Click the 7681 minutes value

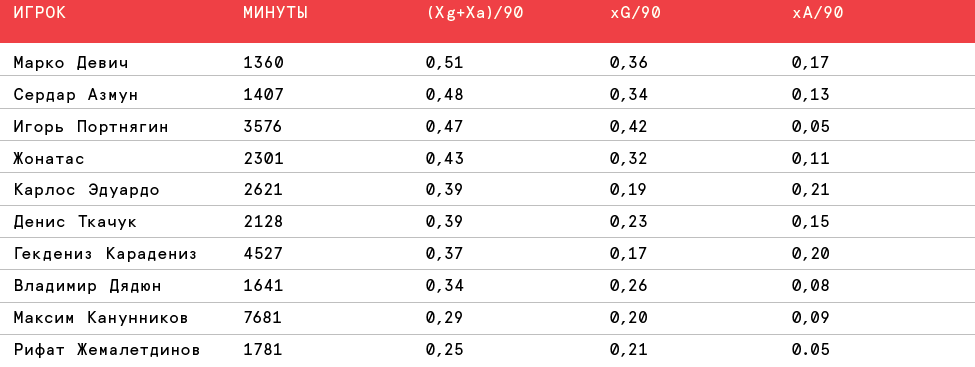263,318
